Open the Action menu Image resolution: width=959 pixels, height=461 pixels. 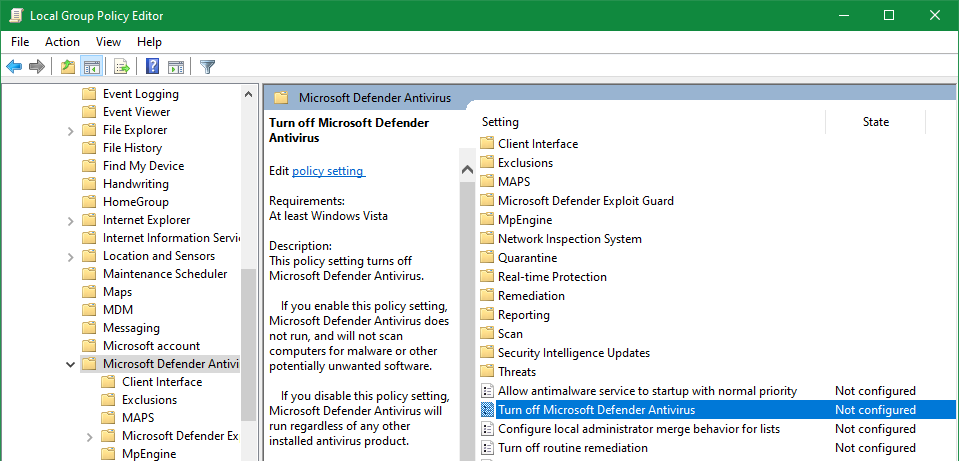coord(62,42)
